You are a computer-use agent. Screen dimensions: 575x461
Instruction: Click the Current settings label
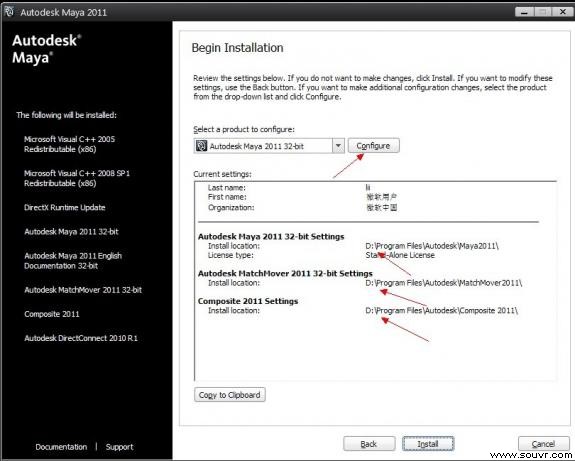223,174
